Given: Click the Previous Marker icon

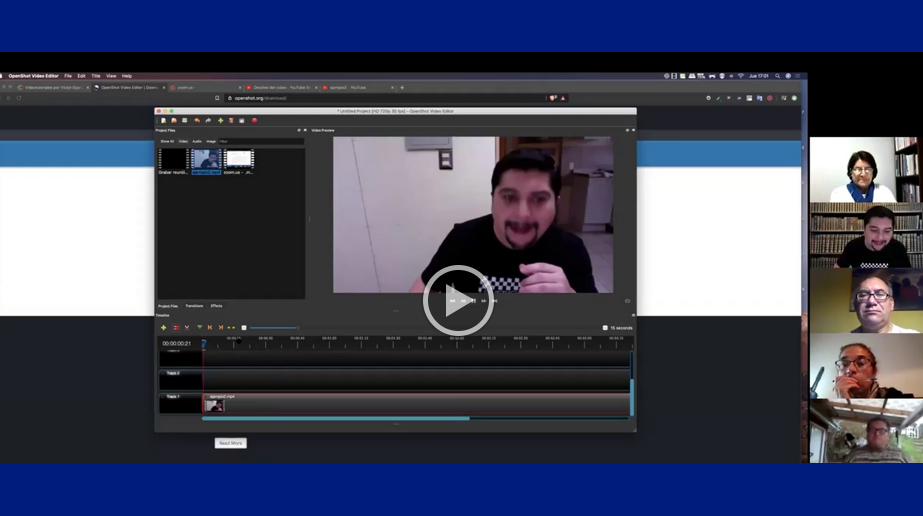Looking at the screenshot, I should tap(210, 328).
